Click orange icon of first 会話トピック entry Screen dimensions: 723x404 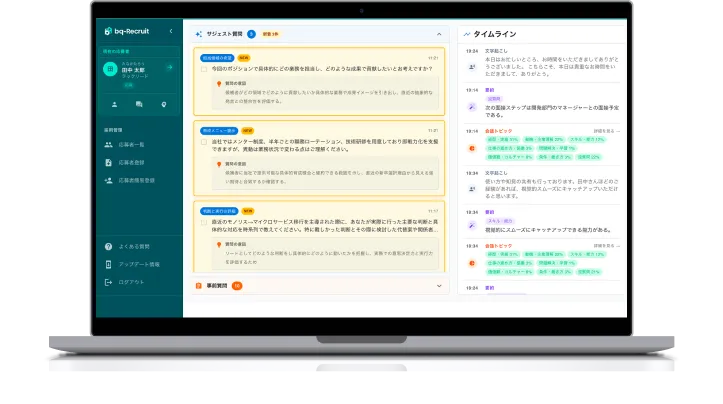click(472, 148)
